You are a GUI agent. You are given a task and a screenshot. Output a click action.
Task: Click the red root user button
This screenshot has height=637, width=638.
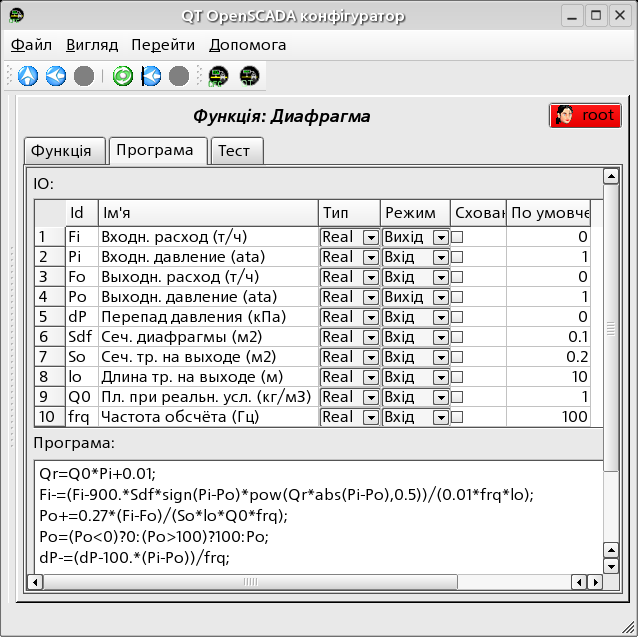tap(585, 115)
